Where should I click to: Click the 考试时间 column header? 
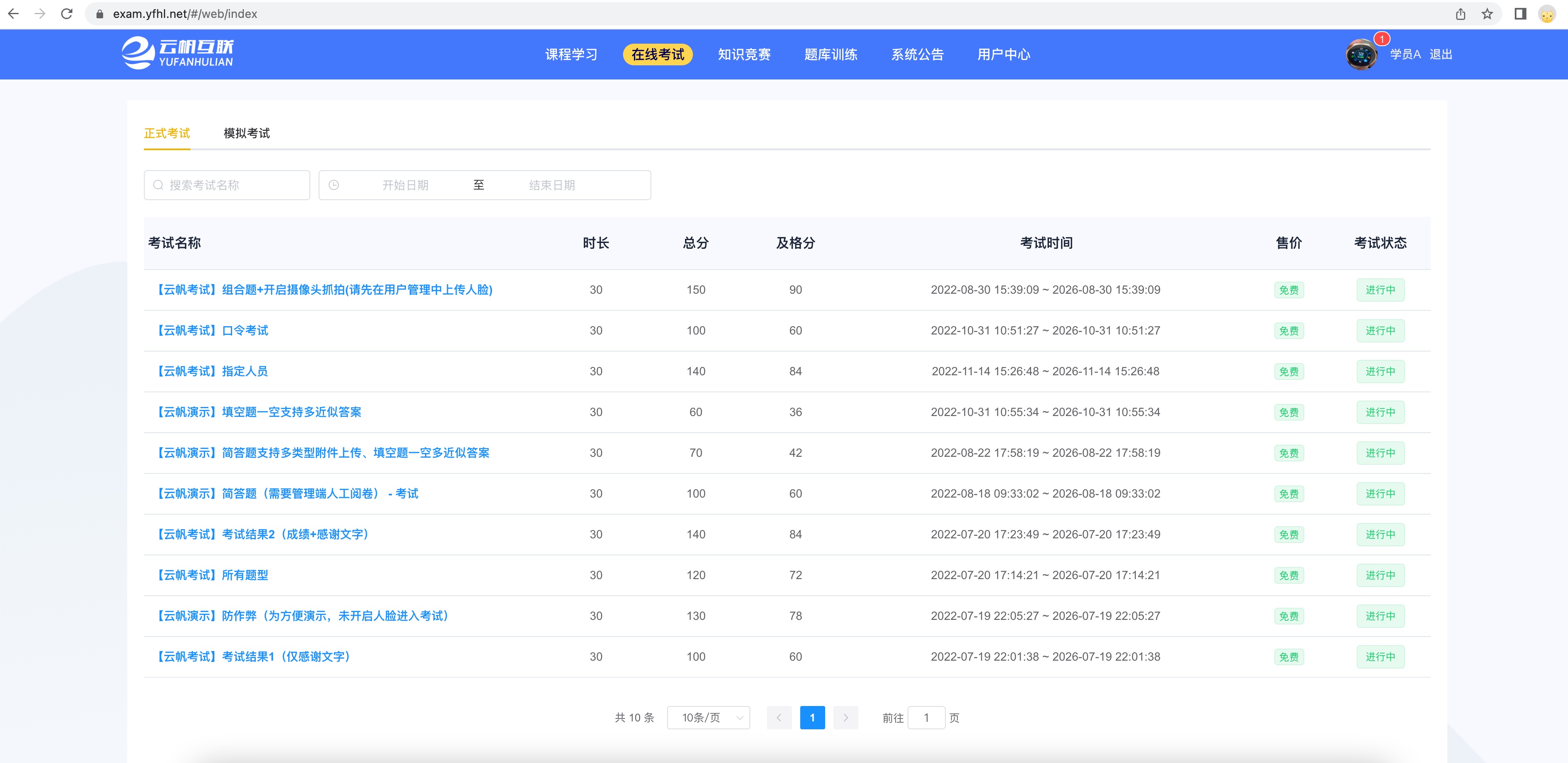1046,243
